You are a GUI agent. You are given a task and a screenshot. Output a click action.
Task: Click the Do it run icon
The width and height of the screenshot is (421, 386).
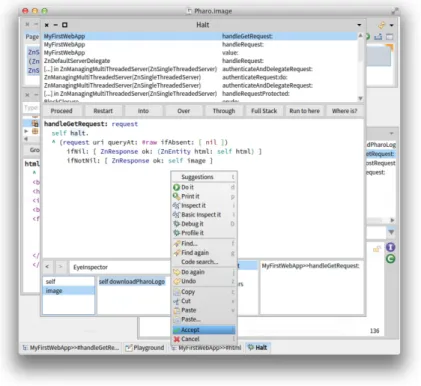tap(176, 187)
